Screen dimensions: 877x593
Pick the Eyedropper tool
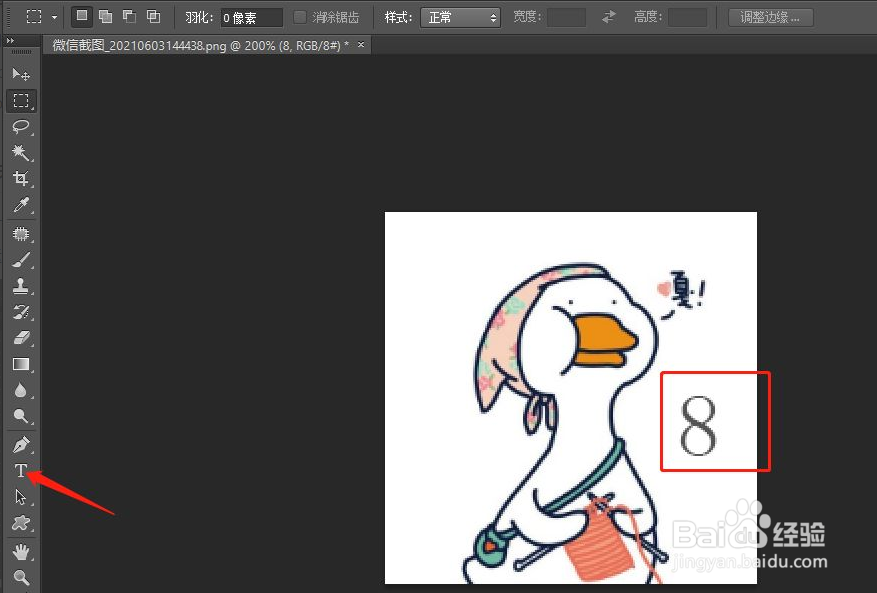pyautogui.click(x=20, y=206)
